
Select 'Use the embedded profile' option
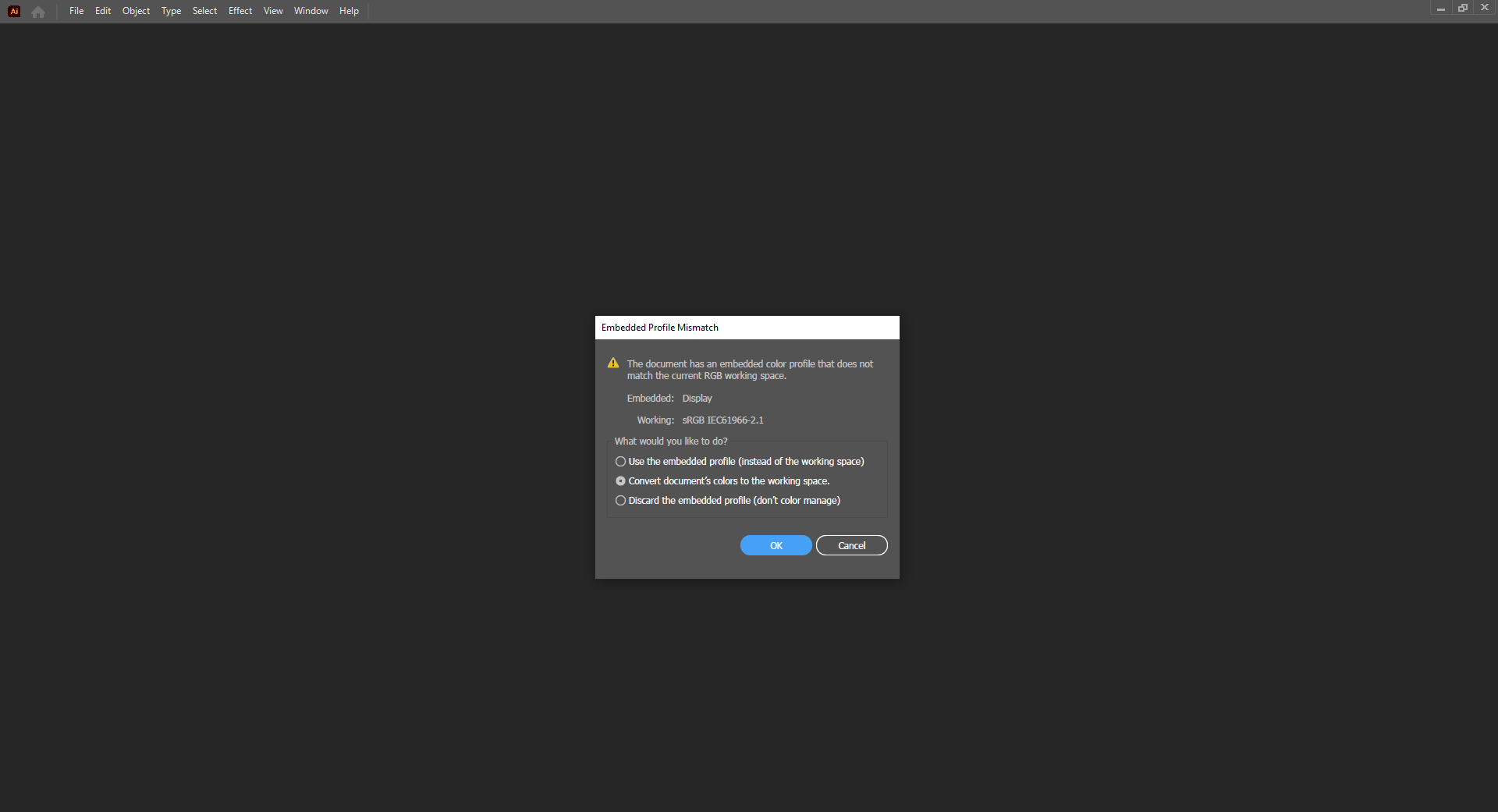pos(620,461)
